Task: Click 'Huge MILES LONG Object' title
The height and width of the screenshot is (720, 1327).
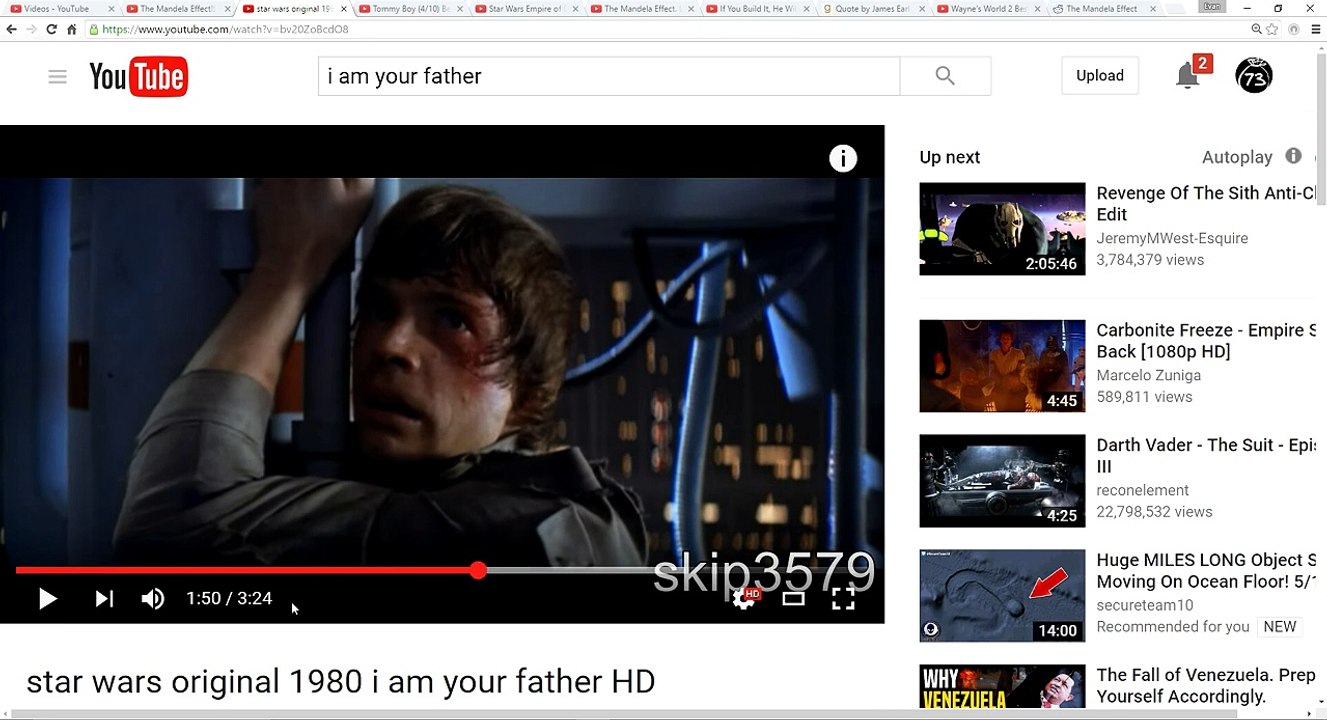Action: point(1206,571)
